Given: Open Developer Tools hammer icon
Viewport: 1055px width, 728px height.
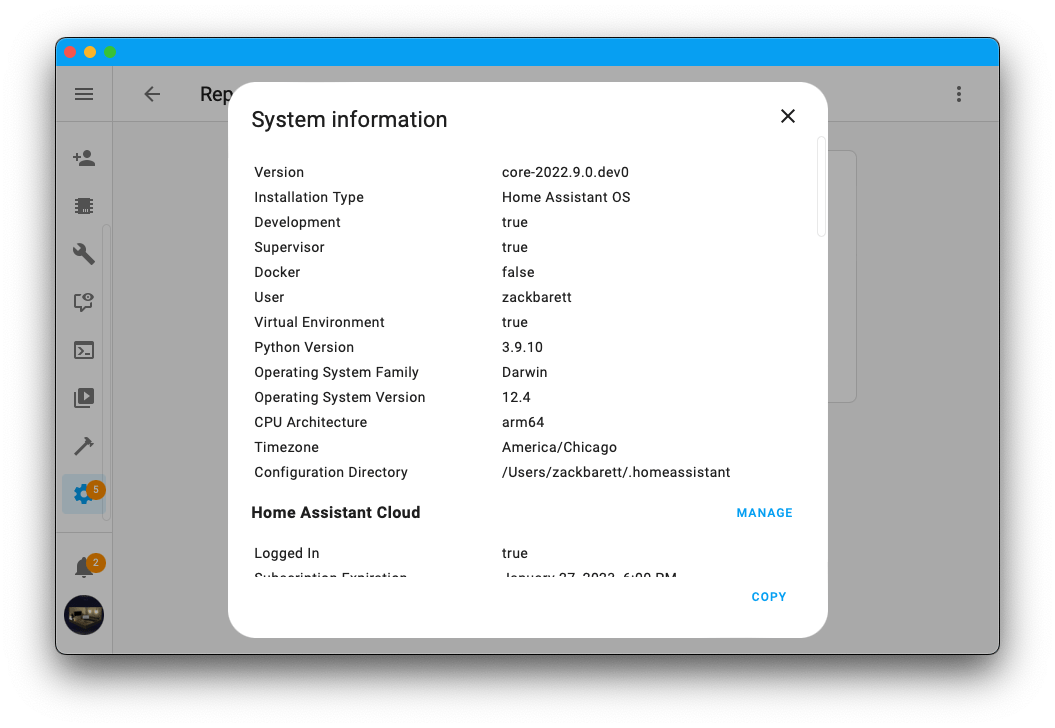Looking at the screenshot, I should (x=84, y=446).
